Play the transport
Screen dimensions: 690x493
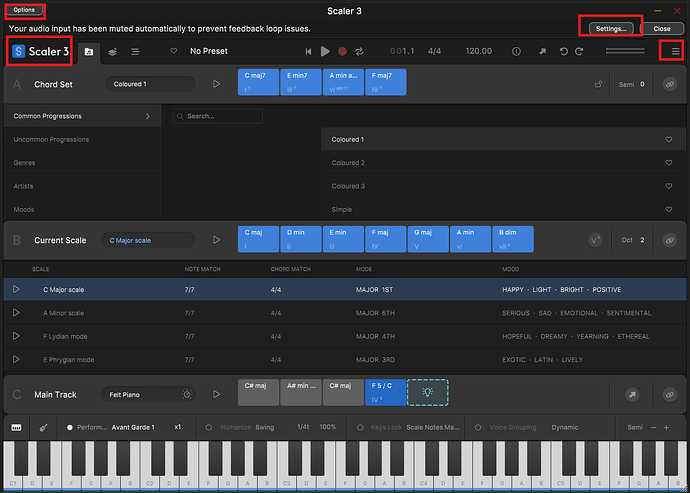pos(325,52)
